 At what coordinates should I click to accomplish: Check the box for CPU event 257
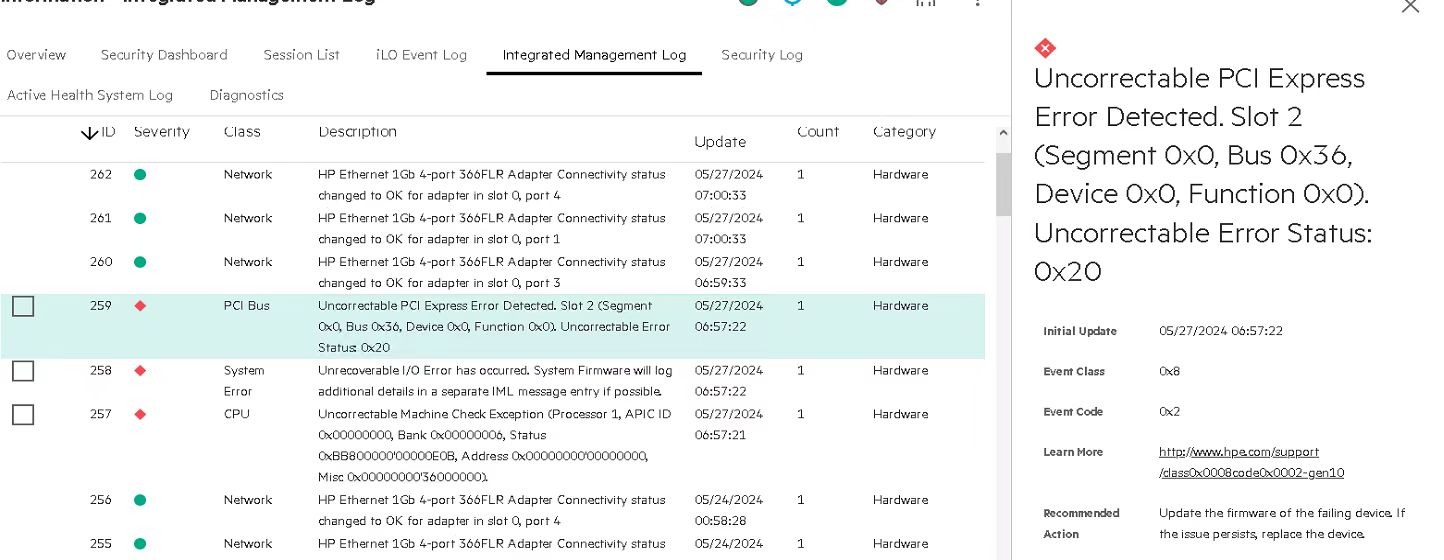[23, 414]
